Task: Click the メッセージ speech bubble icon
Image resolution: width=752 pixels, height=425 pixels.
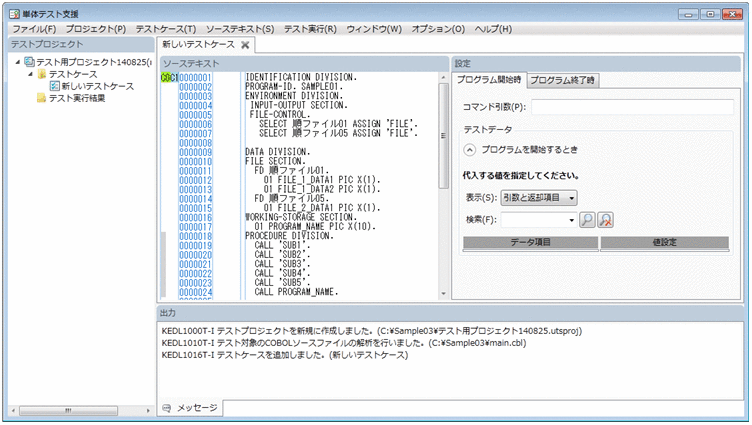Action: coord(167,408)
